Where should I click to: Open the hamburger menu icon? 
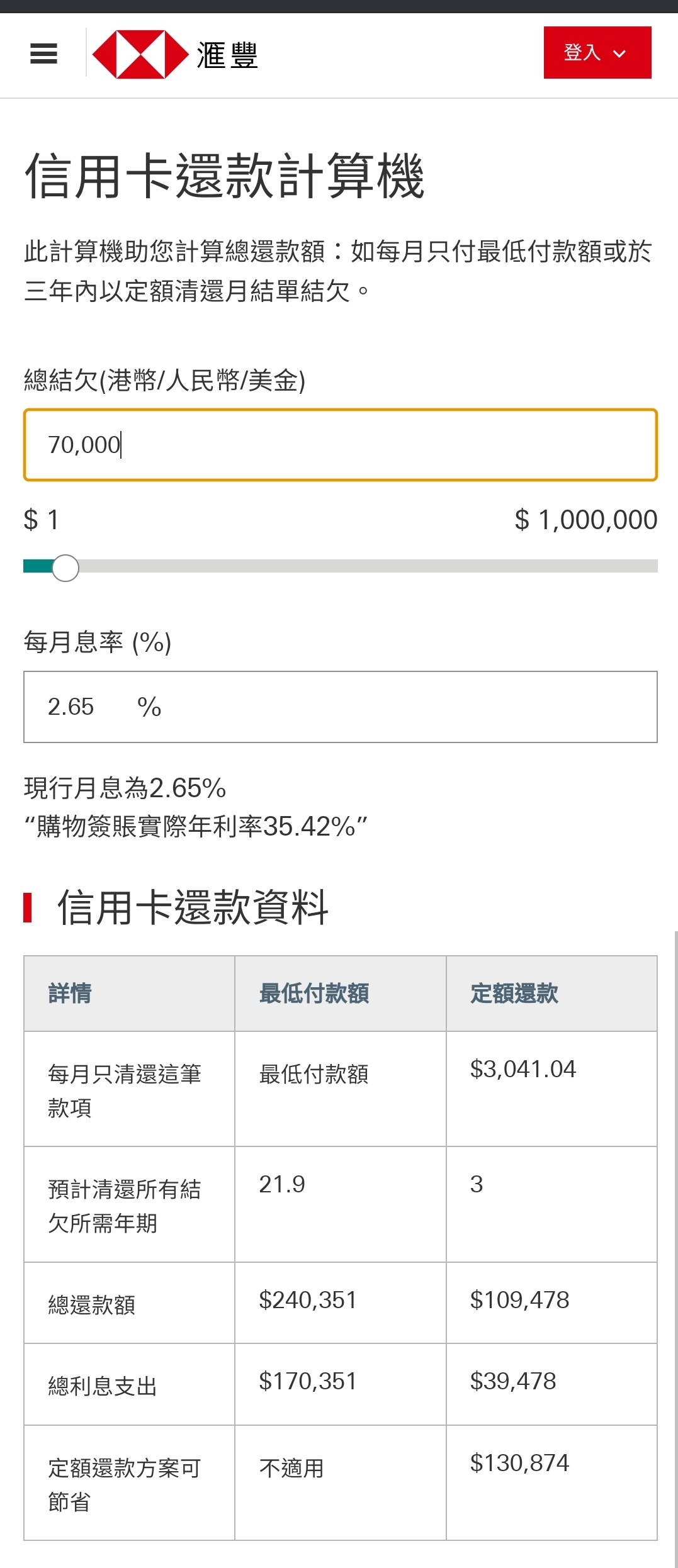click(x=43, y=53)
